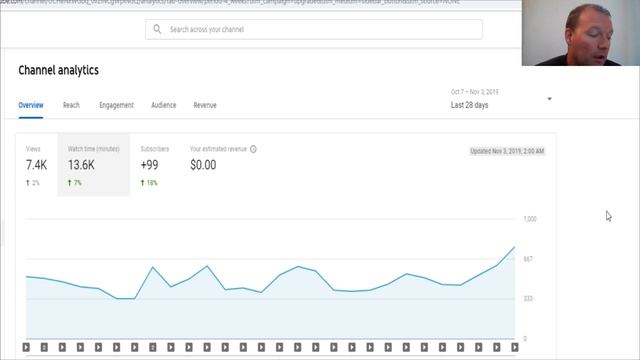Select the 'Your estimated revenue' $0.00 card

[223, 165]
